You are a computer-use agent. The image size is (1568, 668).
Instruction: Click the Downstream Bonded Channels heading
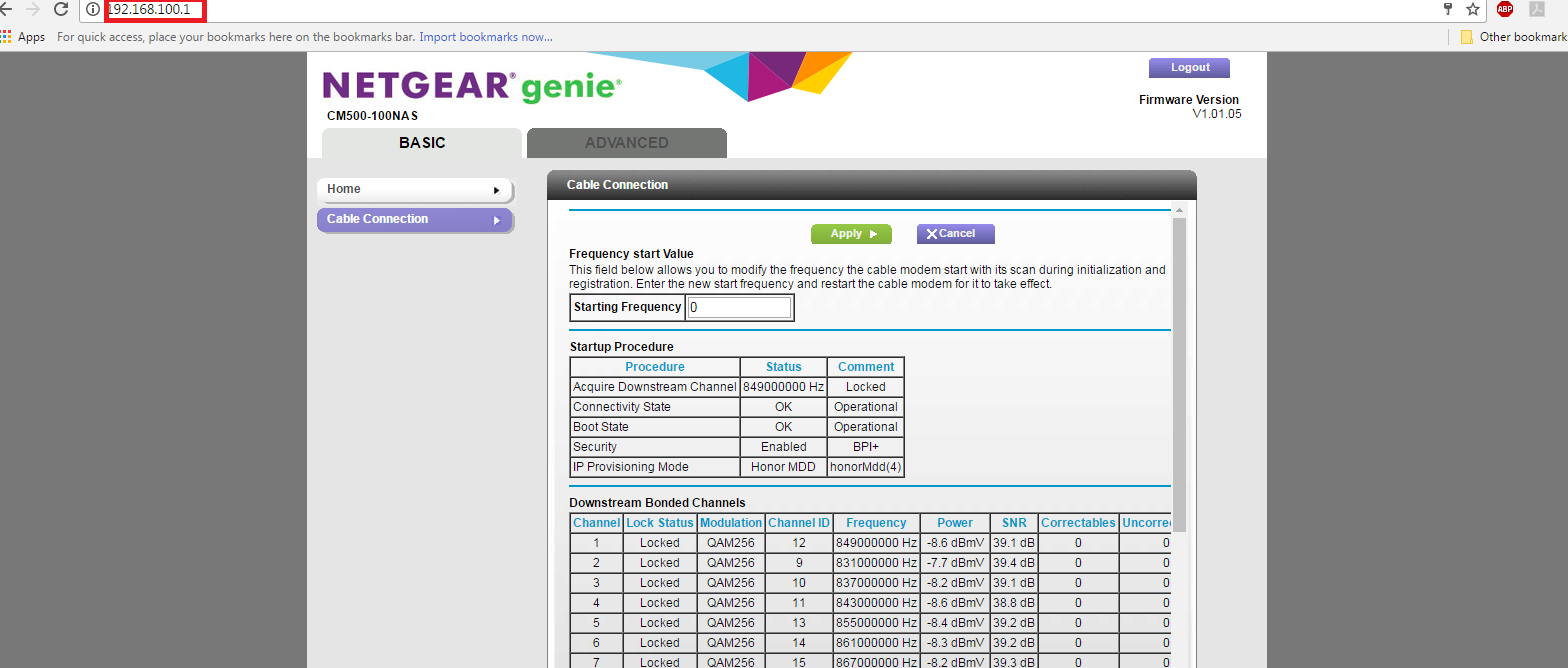coord(657,503)
